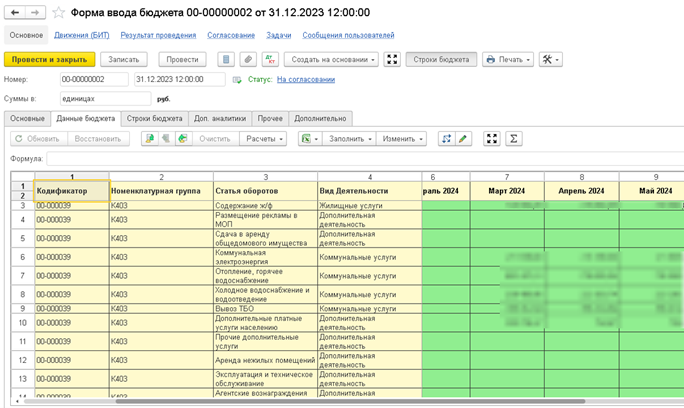
Task: Toggle the Строки бюджета button
Action: point(441,59)
